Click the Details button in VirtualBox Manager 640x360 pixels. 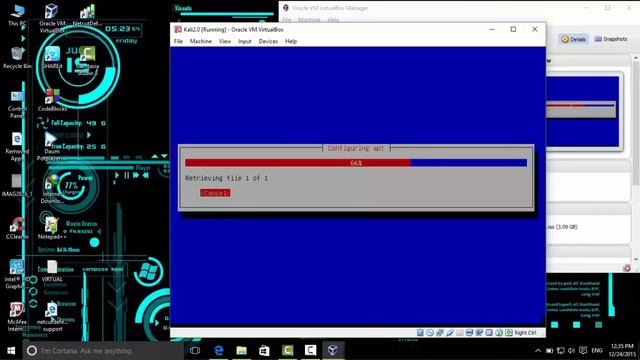pyautogui.click(x=573, y=39)
